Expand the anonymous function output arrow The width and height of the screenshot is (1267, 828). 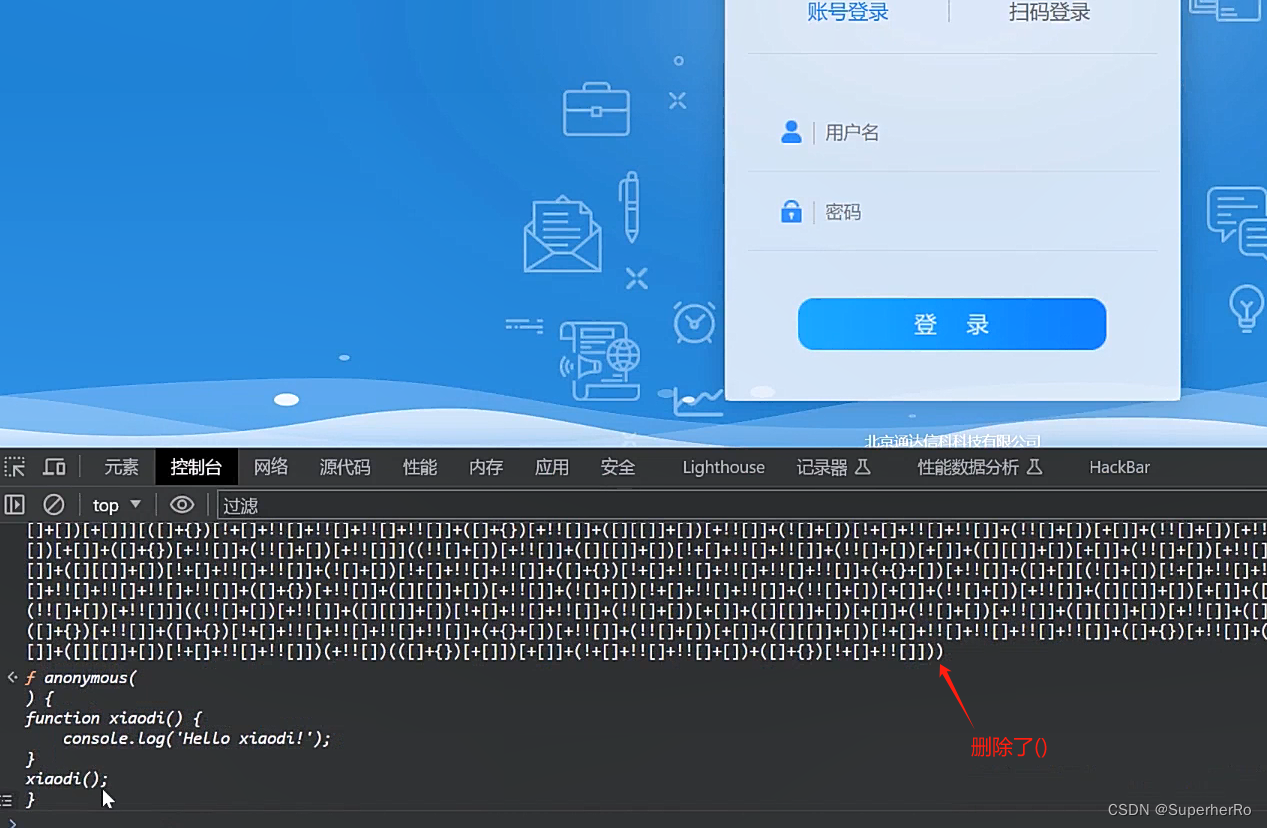[12, 678]
